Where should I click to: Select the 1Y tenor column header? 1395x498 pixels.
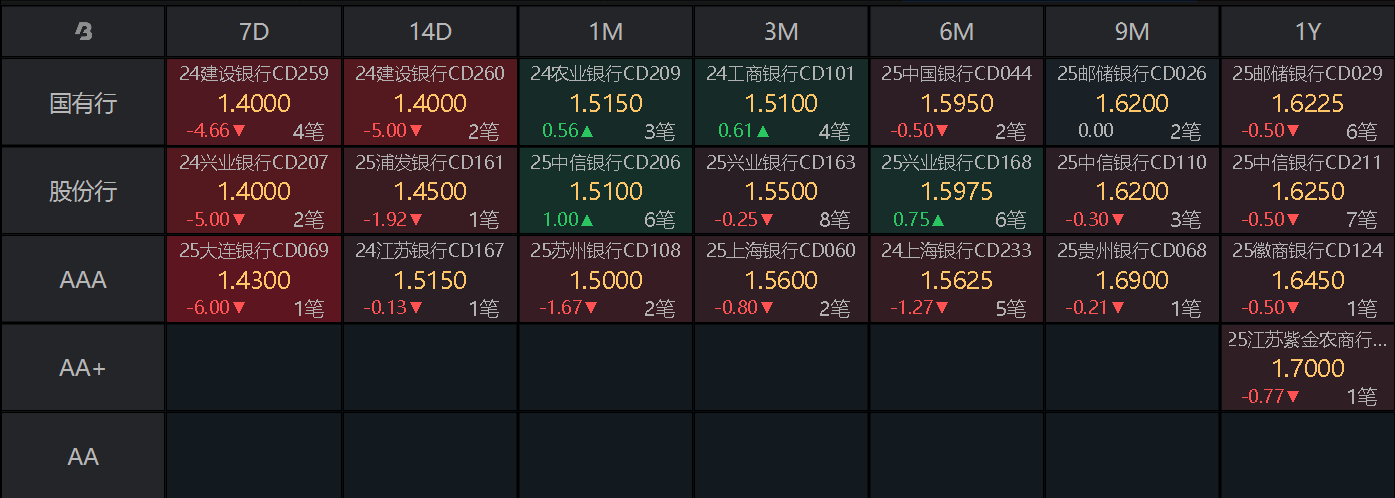tap(1307, 32)
